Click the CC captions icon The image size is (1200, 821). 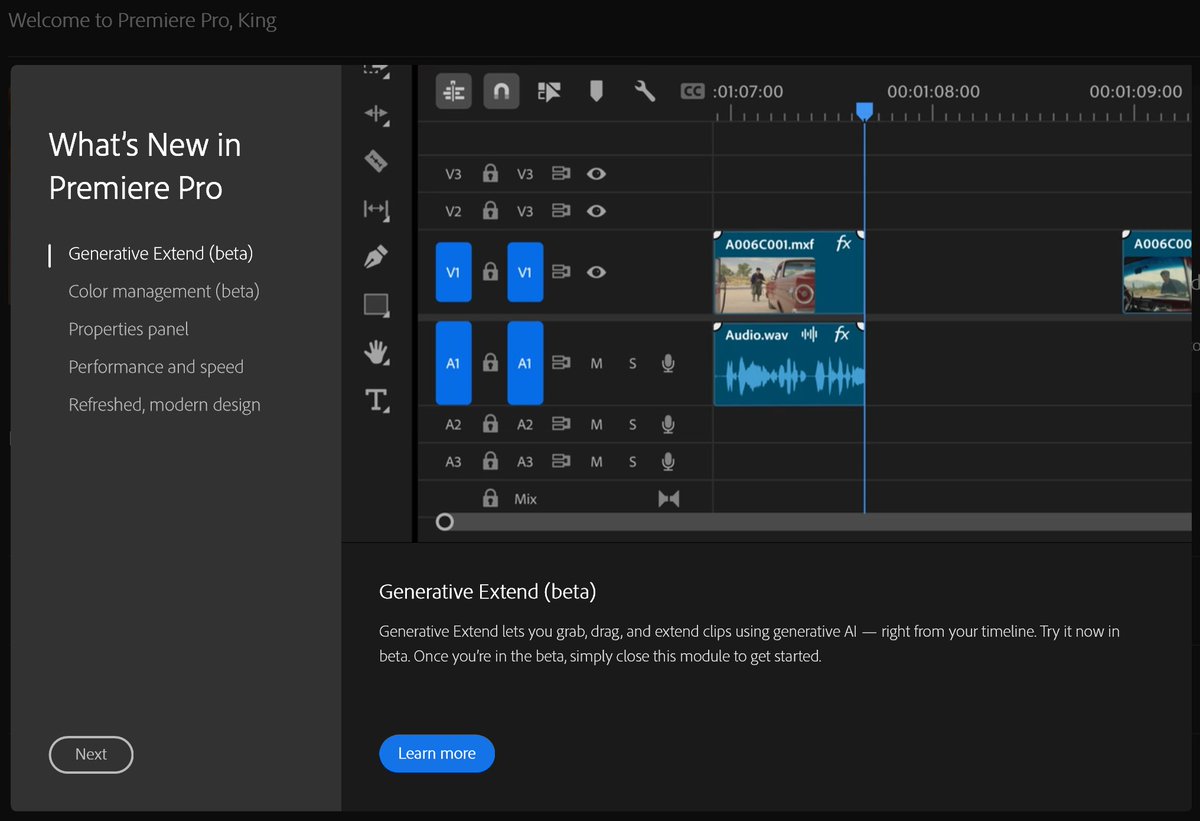692,91
